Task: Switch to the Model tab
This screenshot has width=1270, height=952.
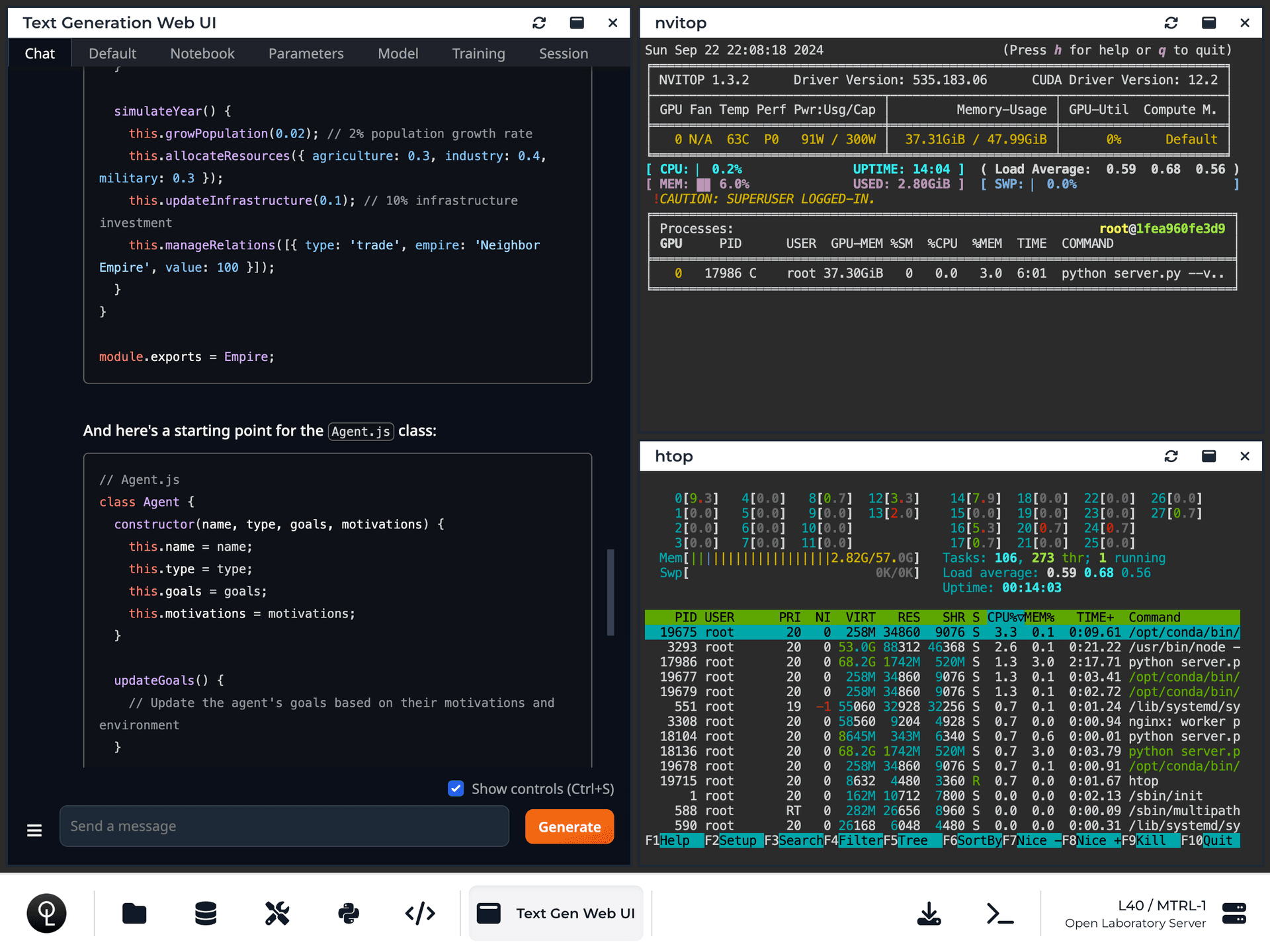Action: (398, 54)
